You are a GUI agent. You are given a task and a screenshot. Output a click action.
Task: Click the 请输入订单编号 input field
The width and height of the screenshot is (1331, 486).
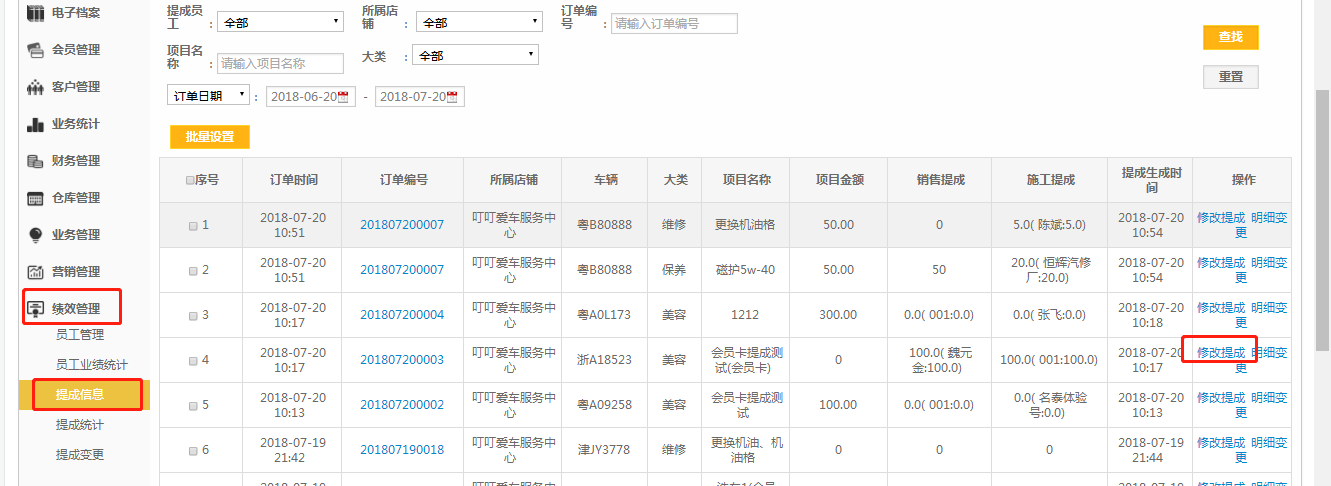coord(674,24)
